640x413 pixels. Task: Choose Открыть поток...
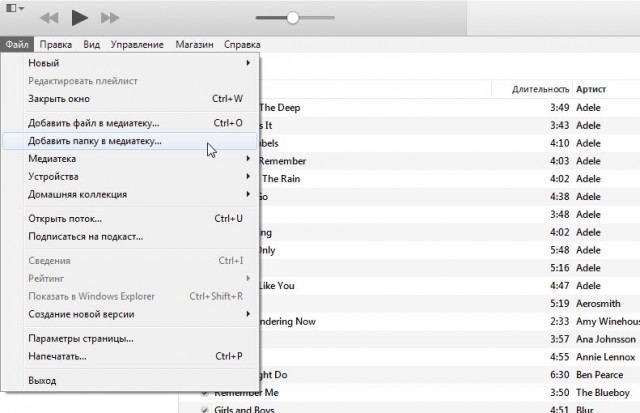click(131, 219)
